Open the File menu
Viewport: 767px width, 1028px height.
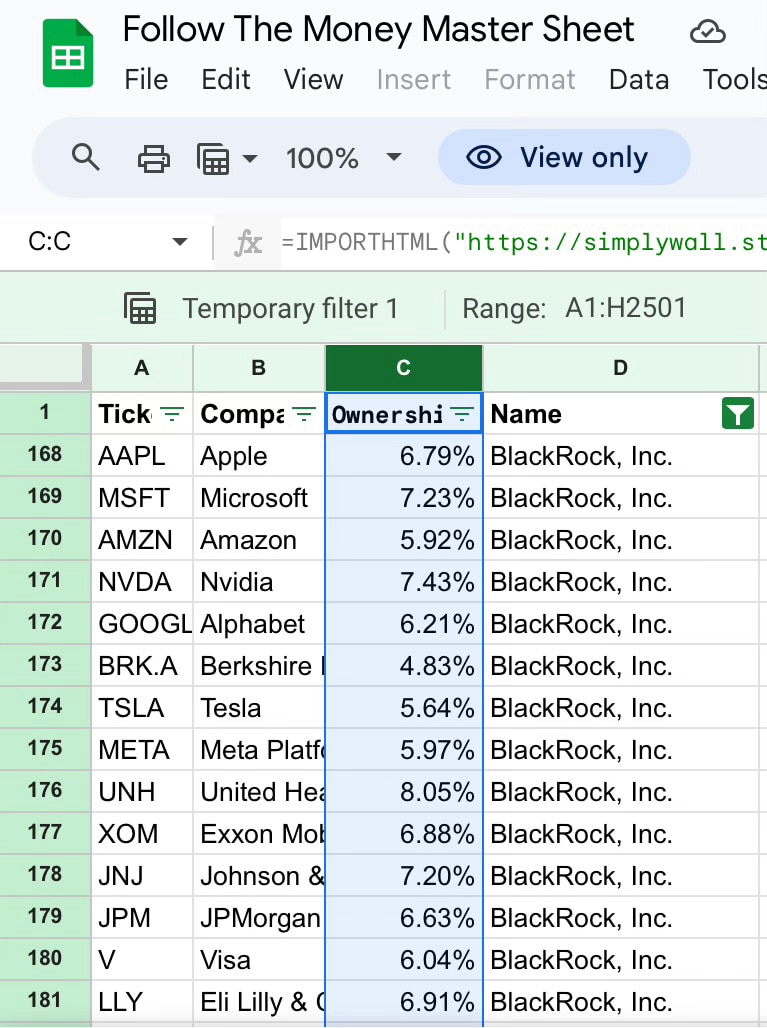146,79
